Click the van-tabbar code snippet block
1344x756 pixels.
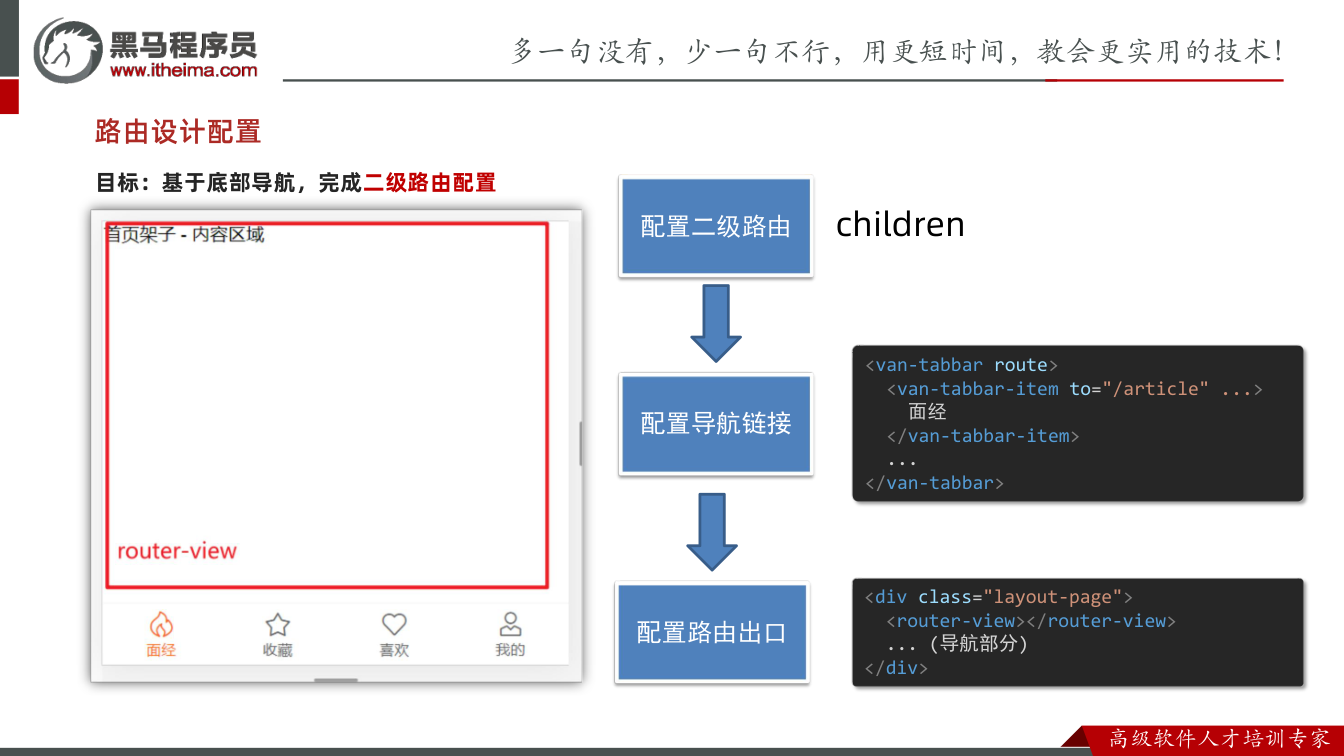click(x=1078, y=423)
